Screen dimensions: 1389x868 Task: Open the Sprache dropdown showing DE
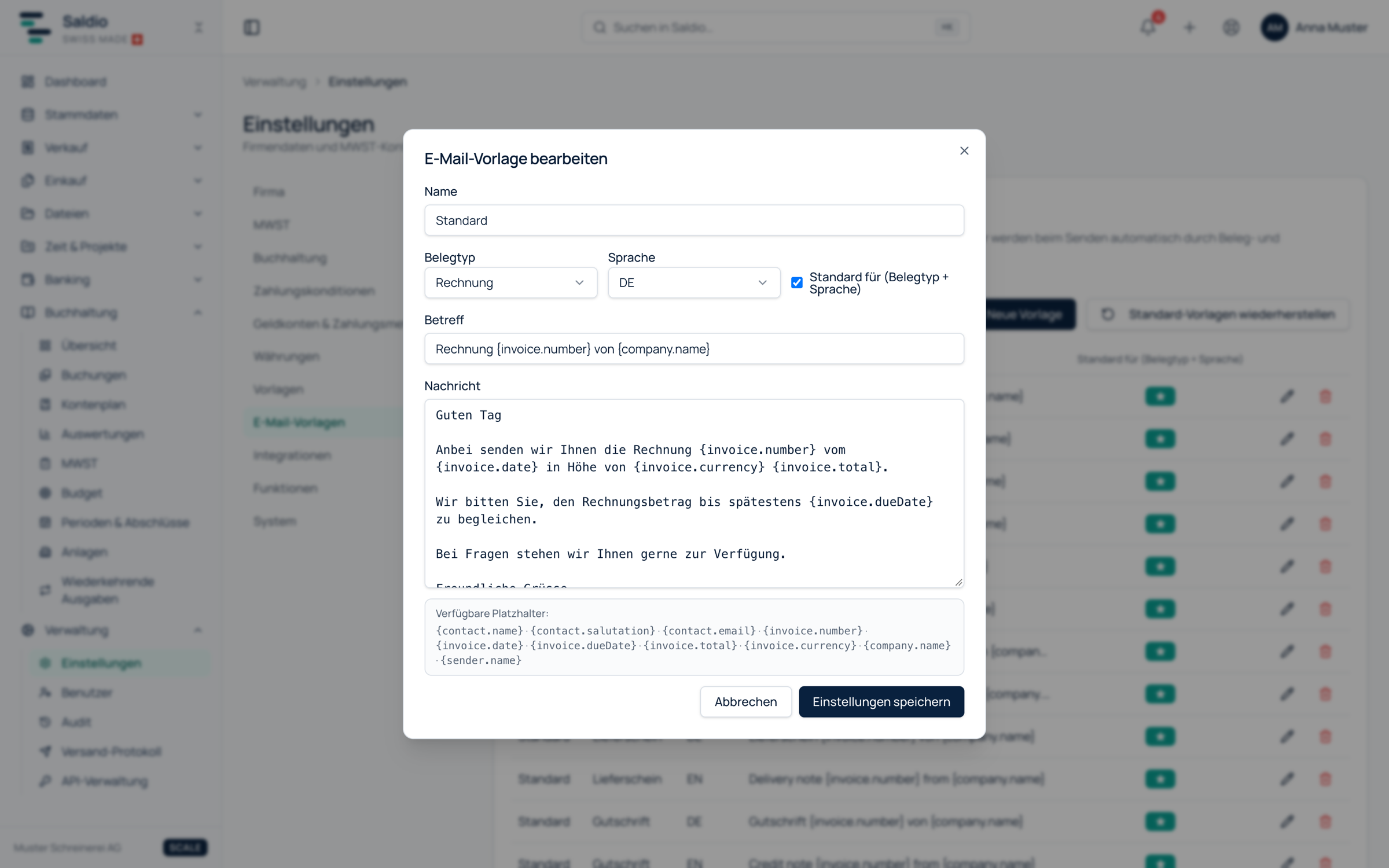(x=694, y=282)
